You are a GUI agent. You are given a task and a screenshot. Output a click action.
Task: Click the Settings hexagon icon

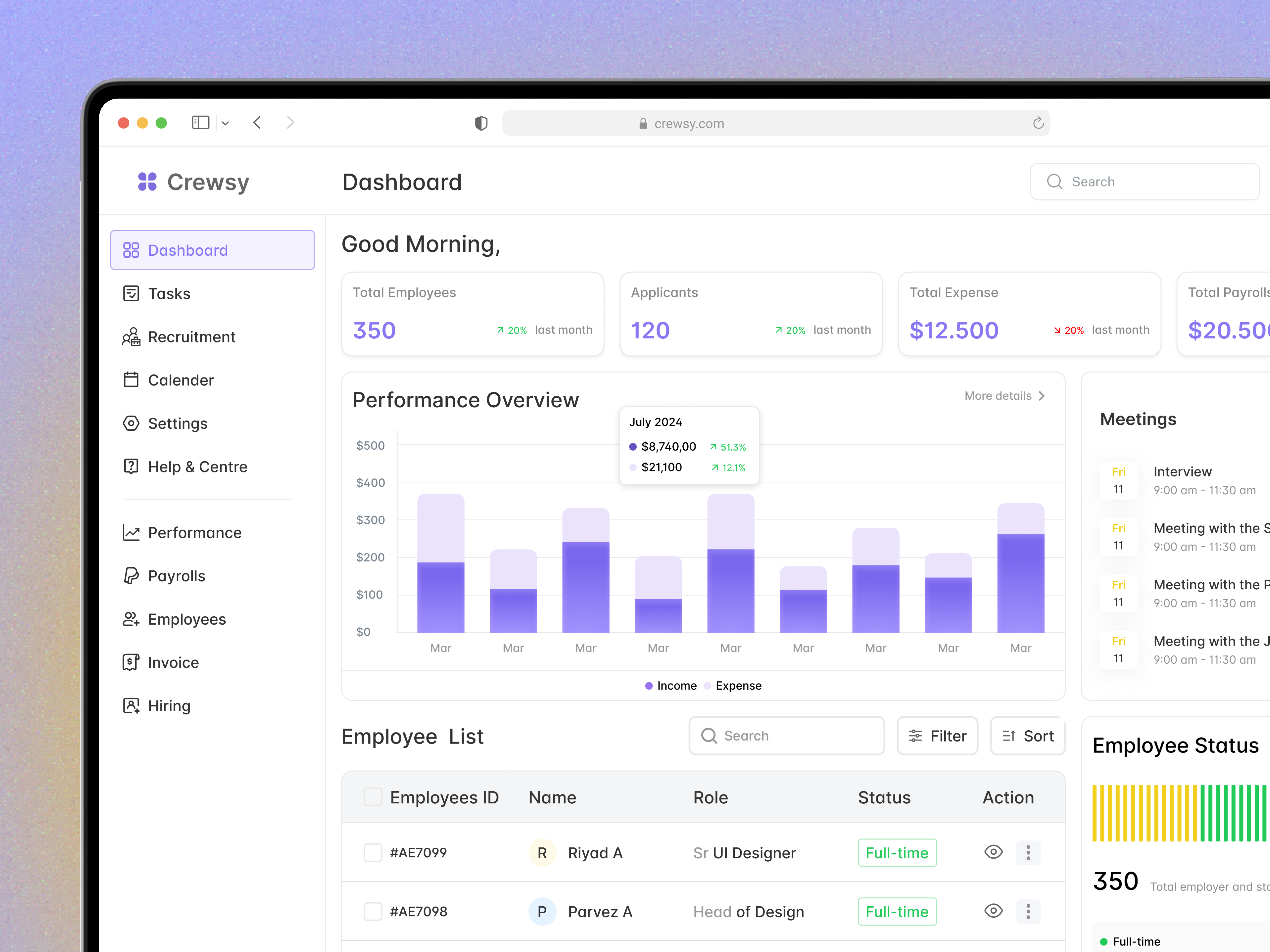click(x=131, y=423)
